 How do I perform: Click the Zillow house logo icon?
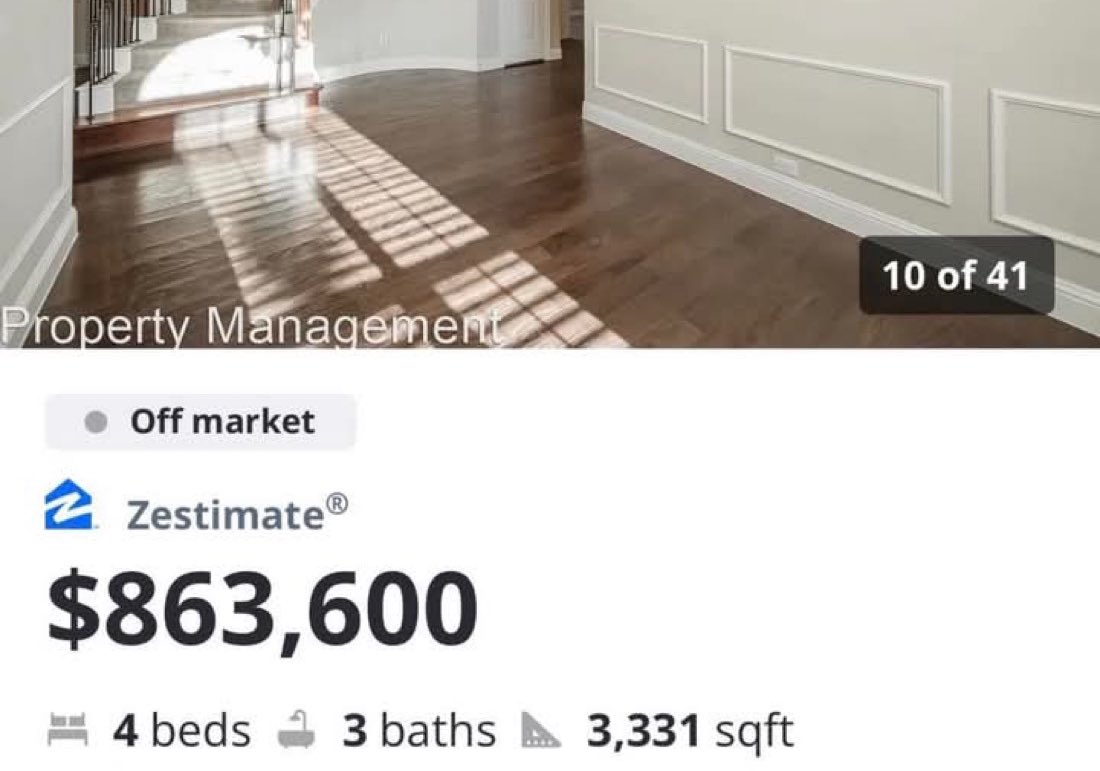pos(69,504)
